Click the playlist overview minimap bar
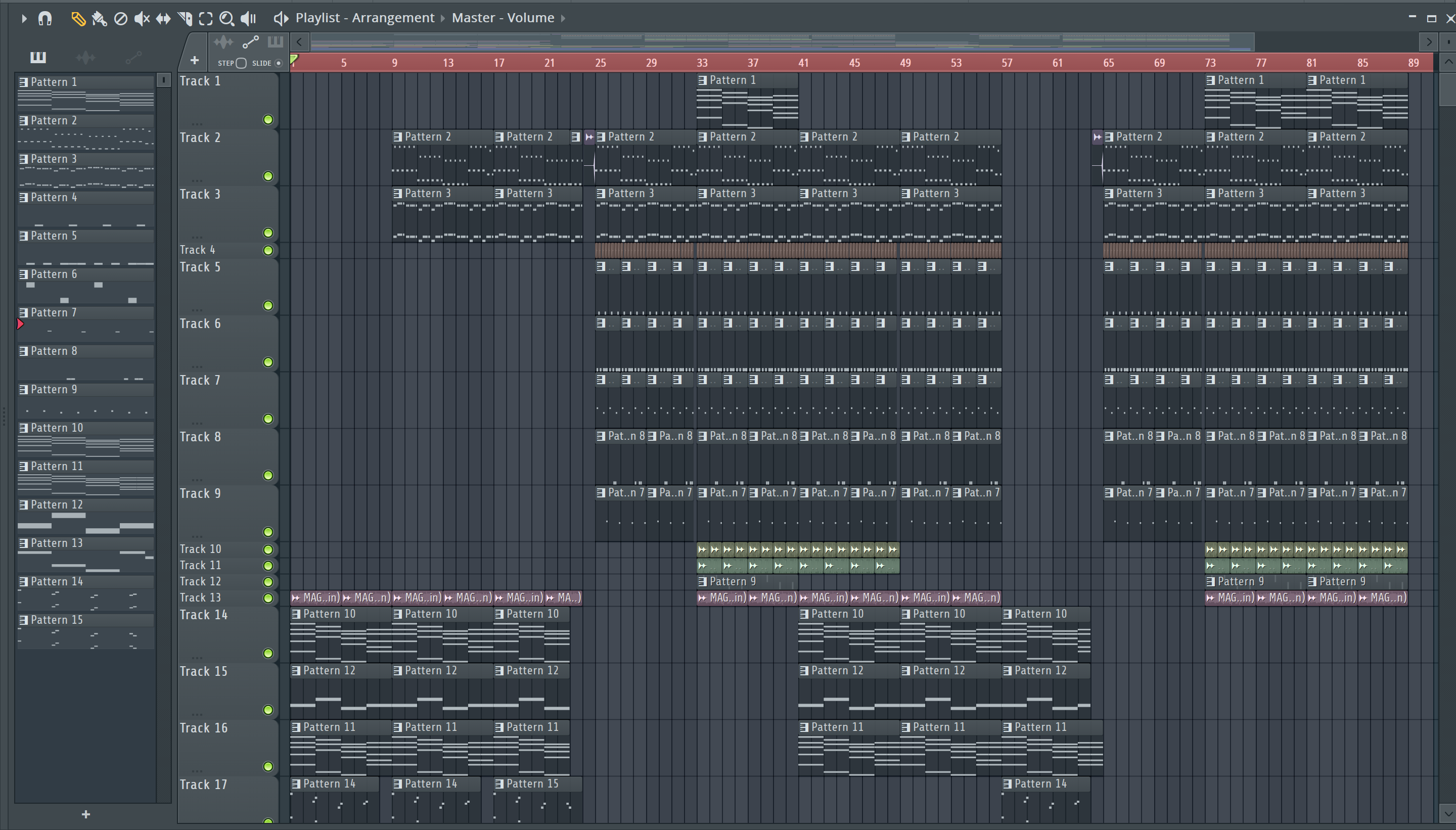 coord(781,41)
